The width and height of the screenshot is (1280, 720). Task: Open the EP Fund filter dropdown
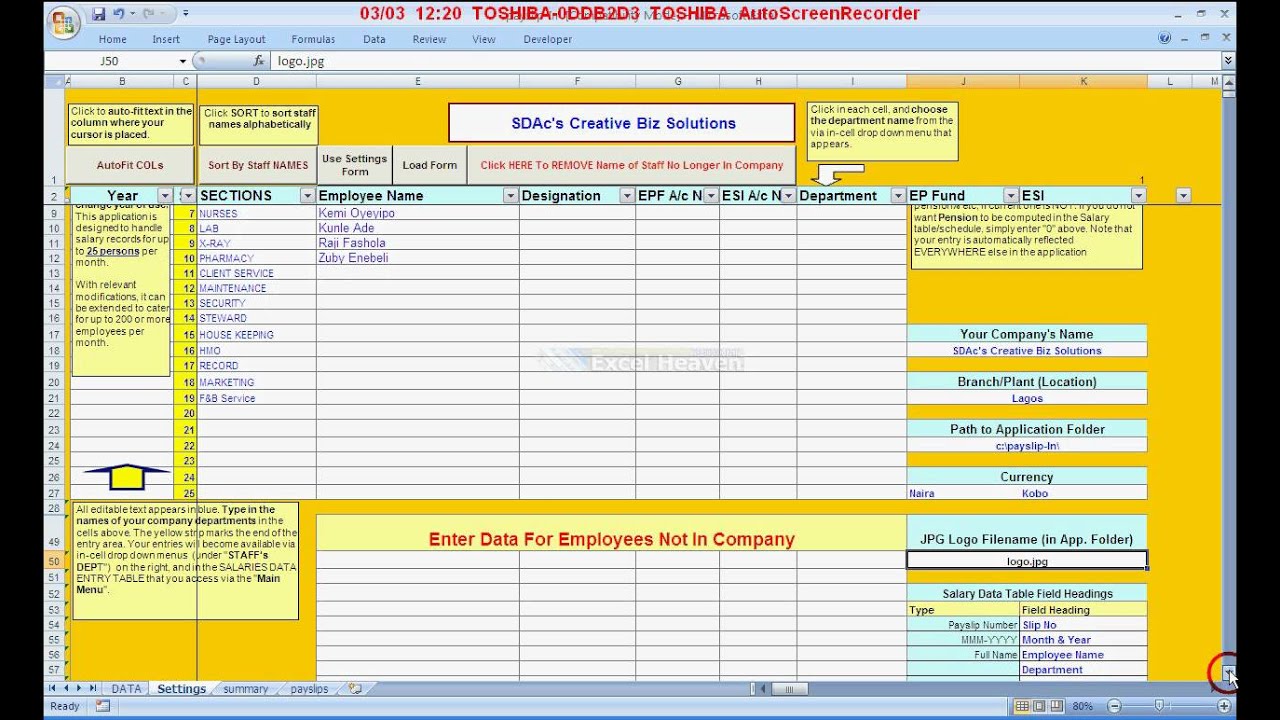(x=1011, y=196)
